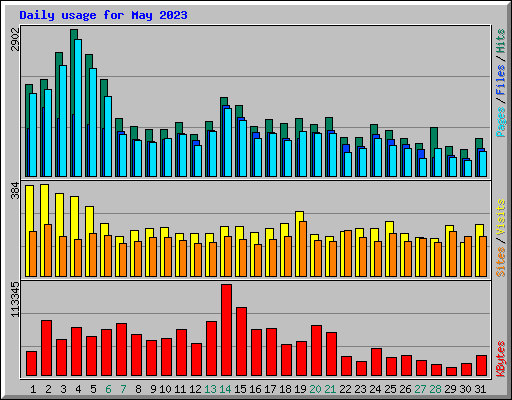Click the 'Daily usage for May 2023' title
The height and width of the screenshot is (400, 512).
pos(103,15)
